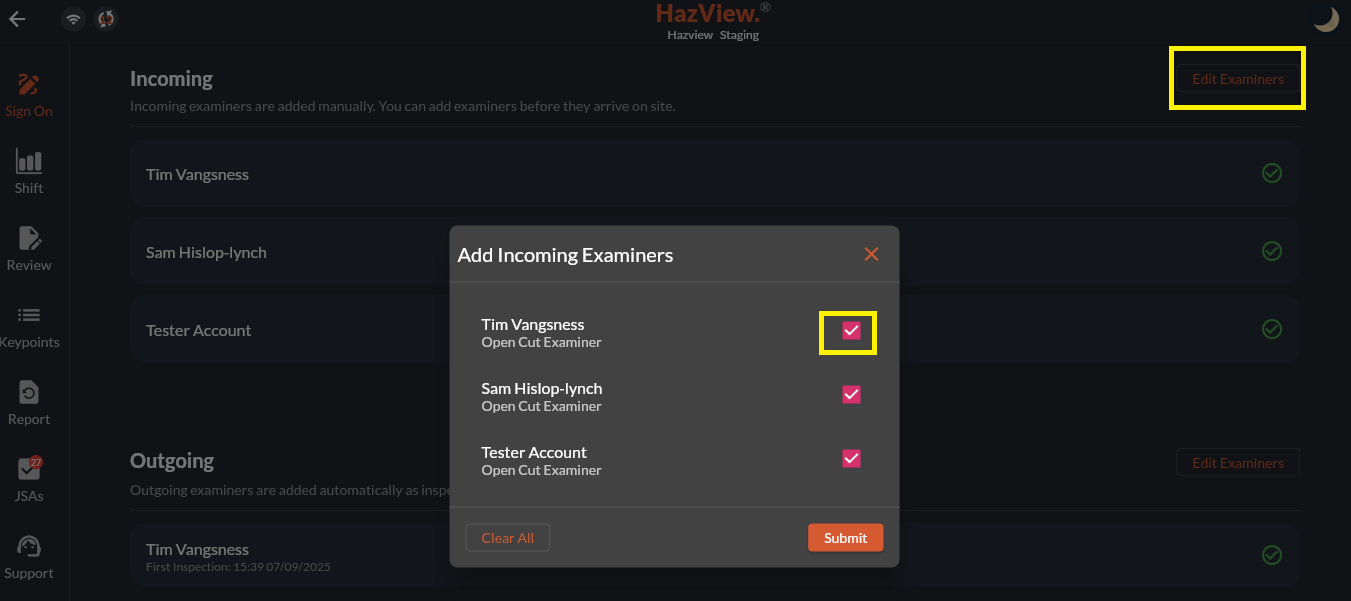Click Edit Examiners for Incoming section
Screen dimensions: 1351x601
click(x=1237, y=79)
